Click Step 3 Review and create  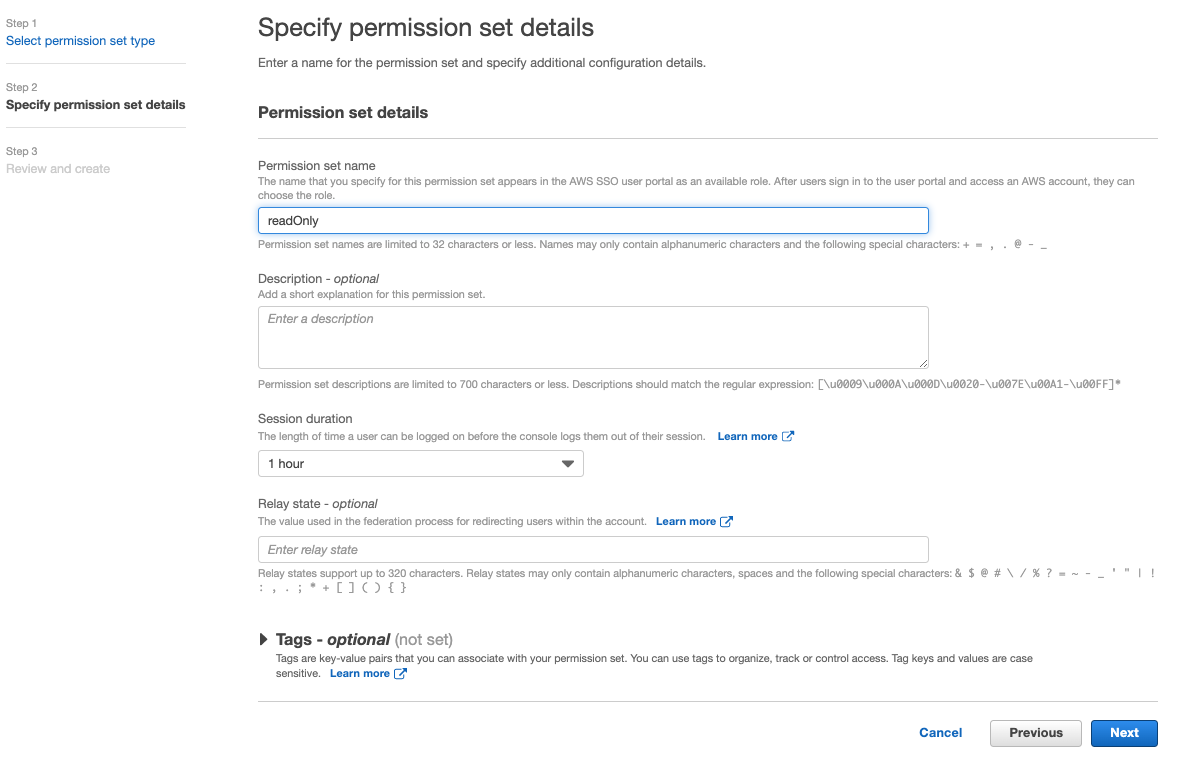(x=58, y=169)
